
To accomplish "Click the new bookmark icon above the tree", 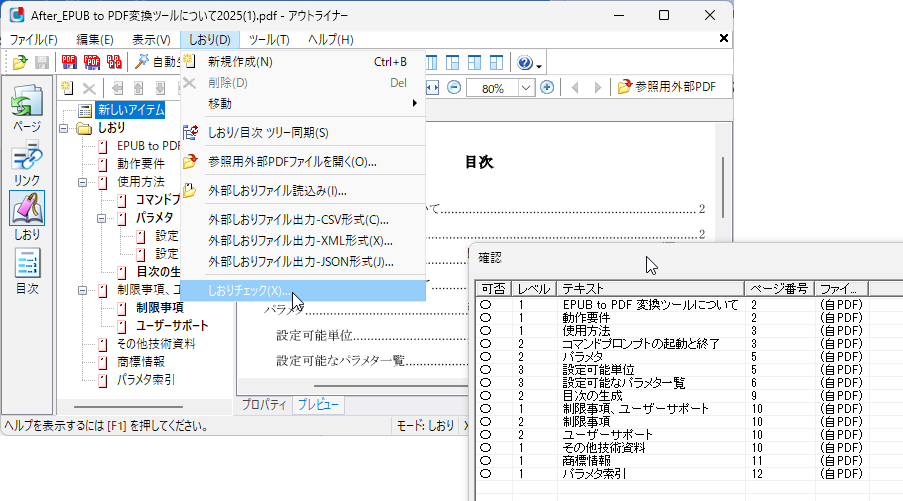I will click(67, 88).
